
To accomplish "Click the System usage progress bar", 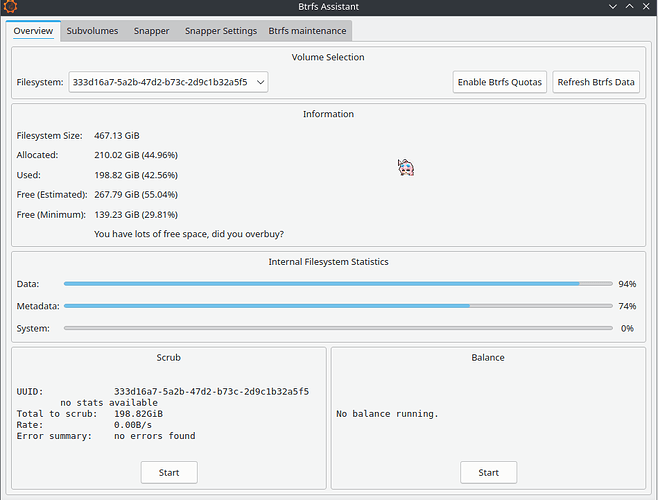I will (x=338, y=328).
